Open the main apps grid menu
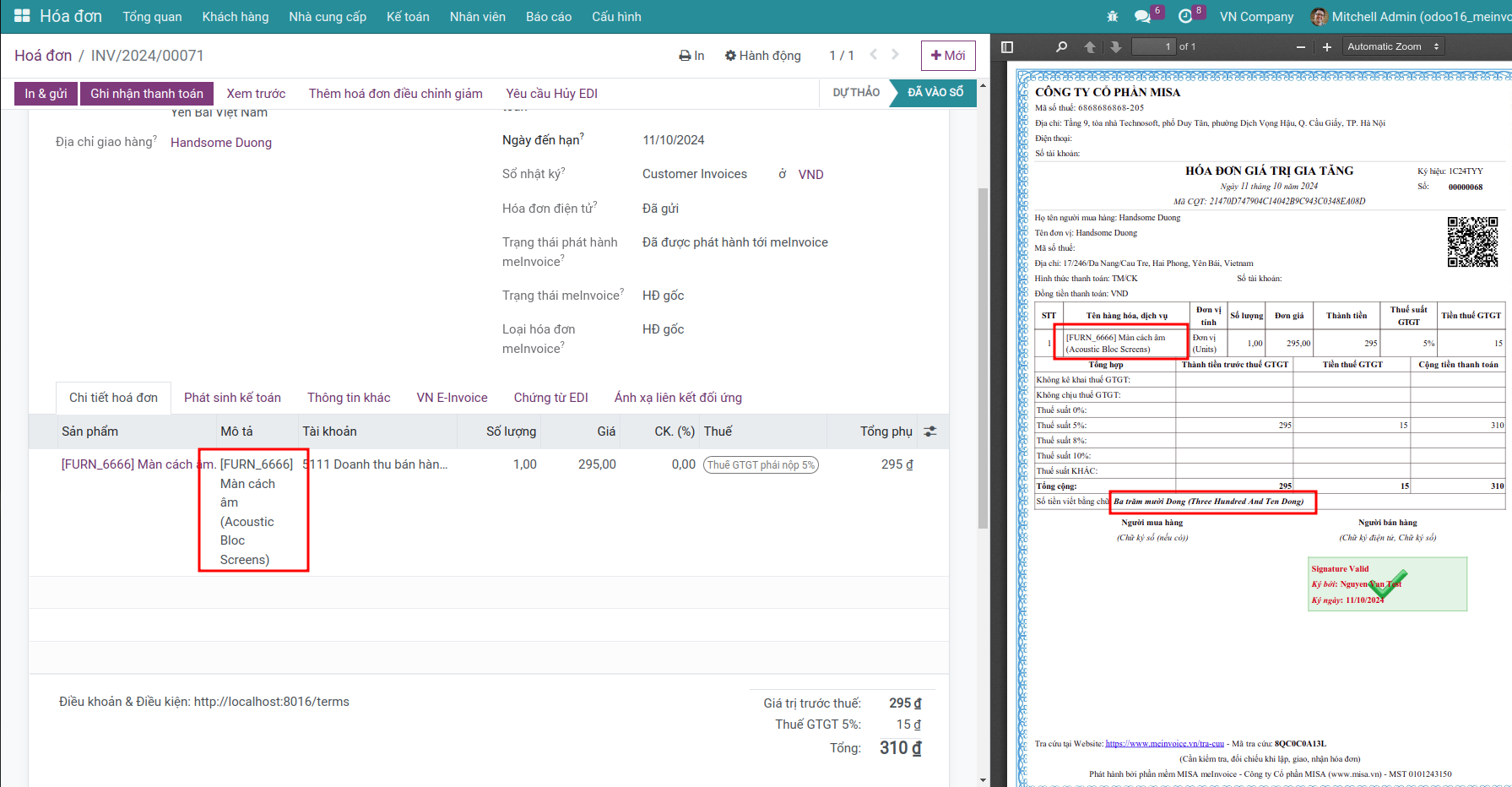This screenshot has height=787, width=1512. (22, 16)
